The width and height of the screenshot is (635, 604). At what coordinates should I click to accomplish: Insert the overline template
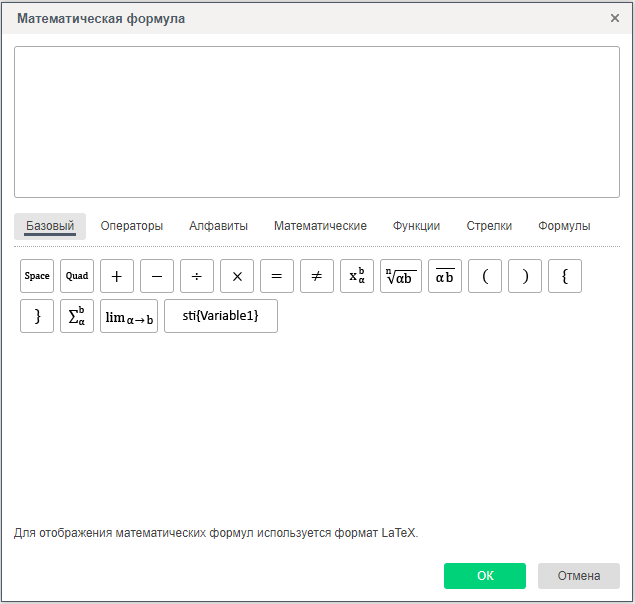(x=445, y=276)
